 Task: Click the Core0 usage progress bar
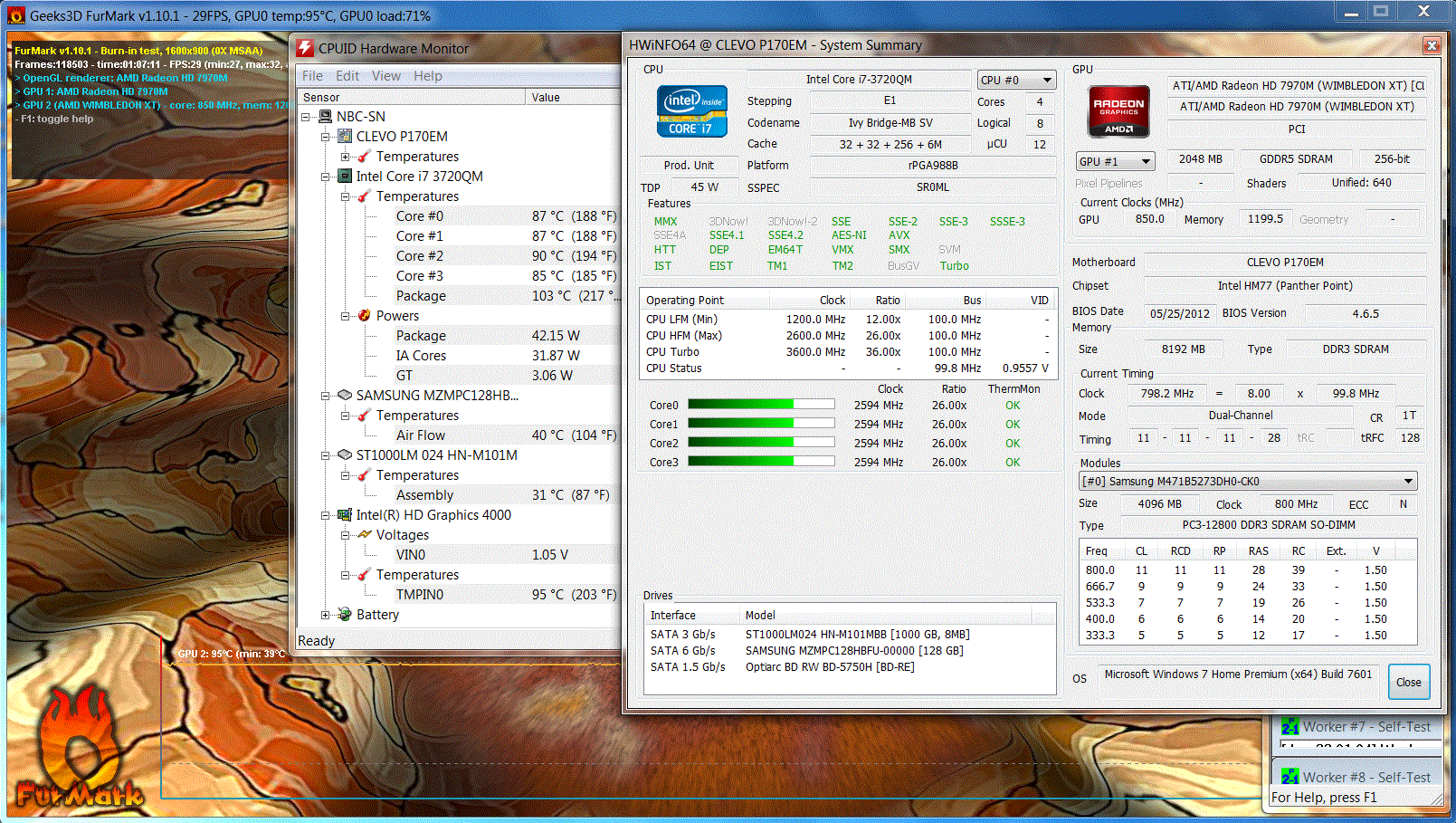[760, 406]
